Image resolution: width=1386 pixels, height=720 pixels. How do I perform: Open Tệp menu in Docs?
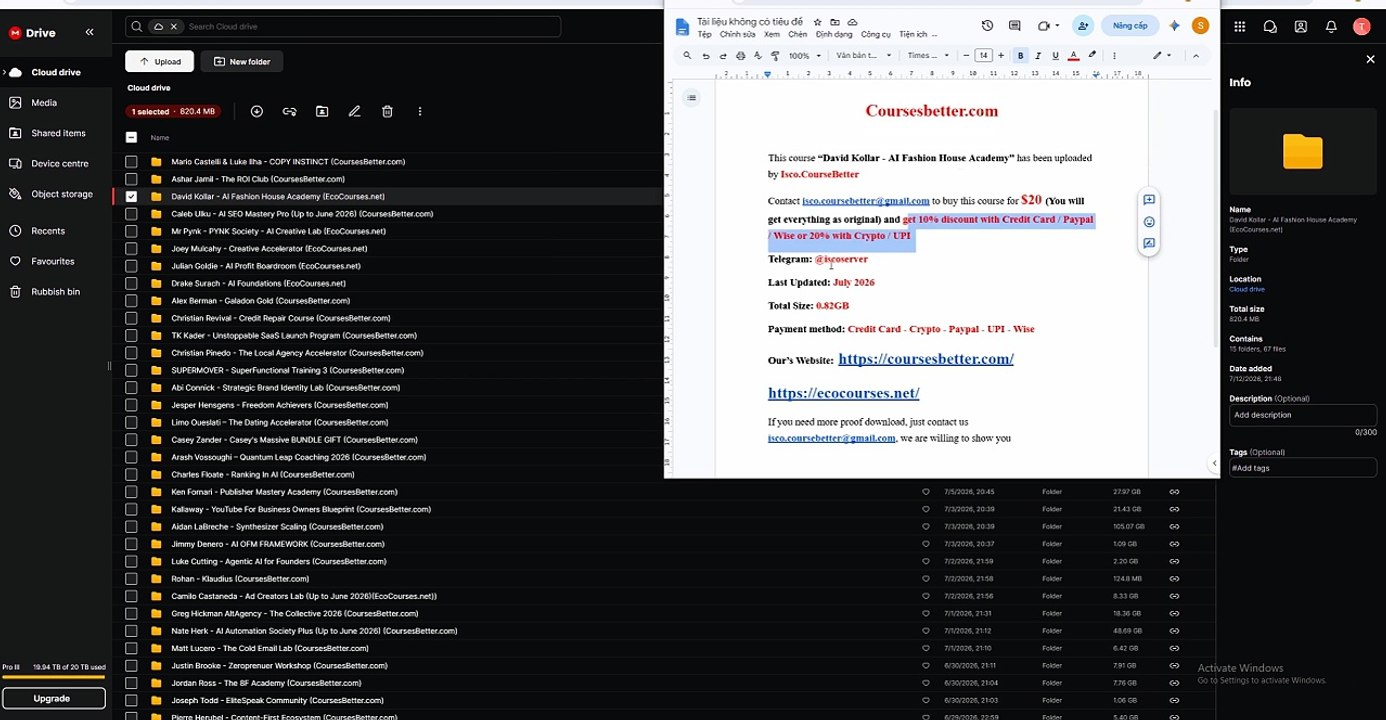pyautogui.click(x=704, y=35)
